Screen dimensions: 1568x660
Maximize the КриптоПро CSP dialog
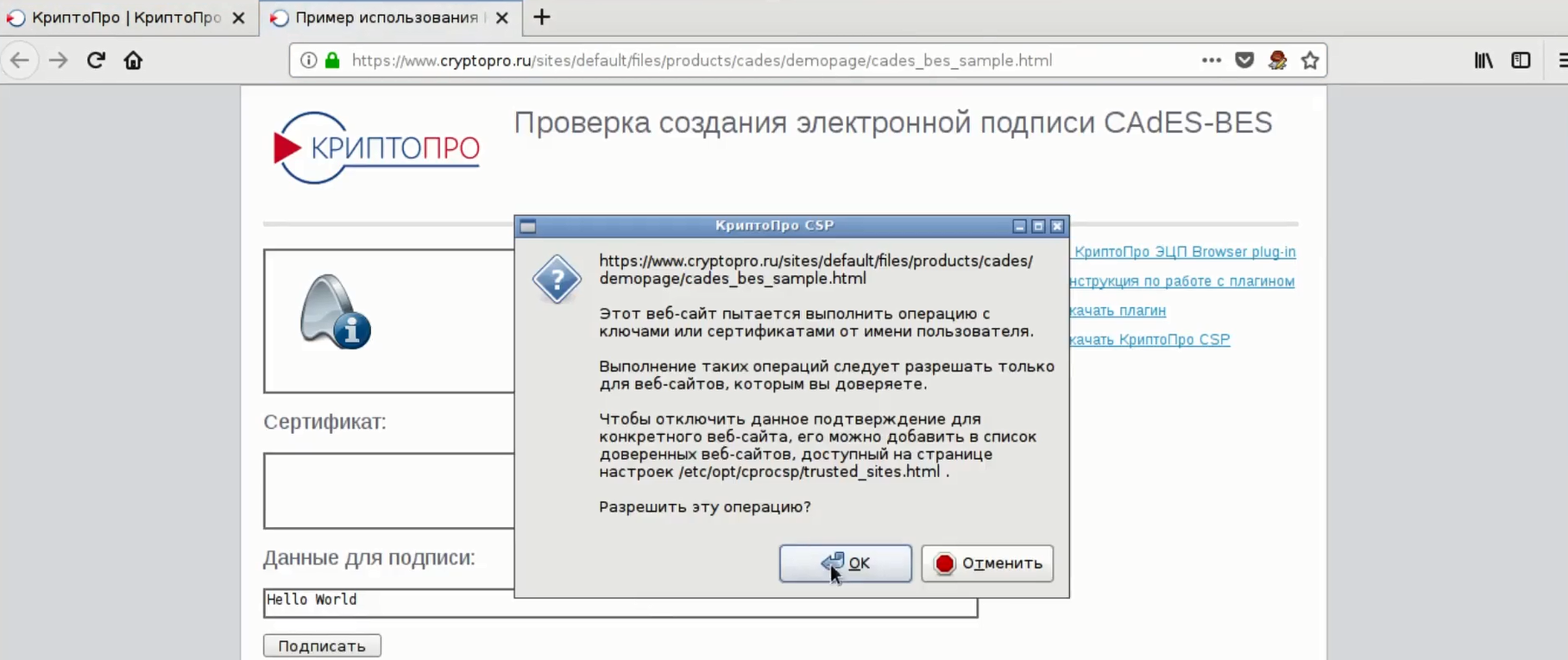coord(1038,226)
